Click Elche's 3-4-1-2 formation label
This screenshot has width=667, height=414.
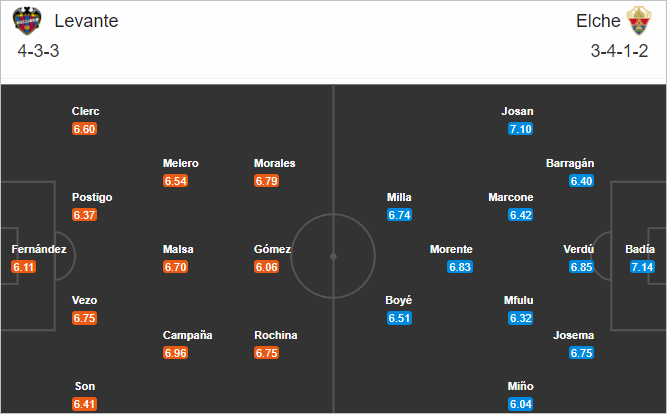(x=619, y=51)
